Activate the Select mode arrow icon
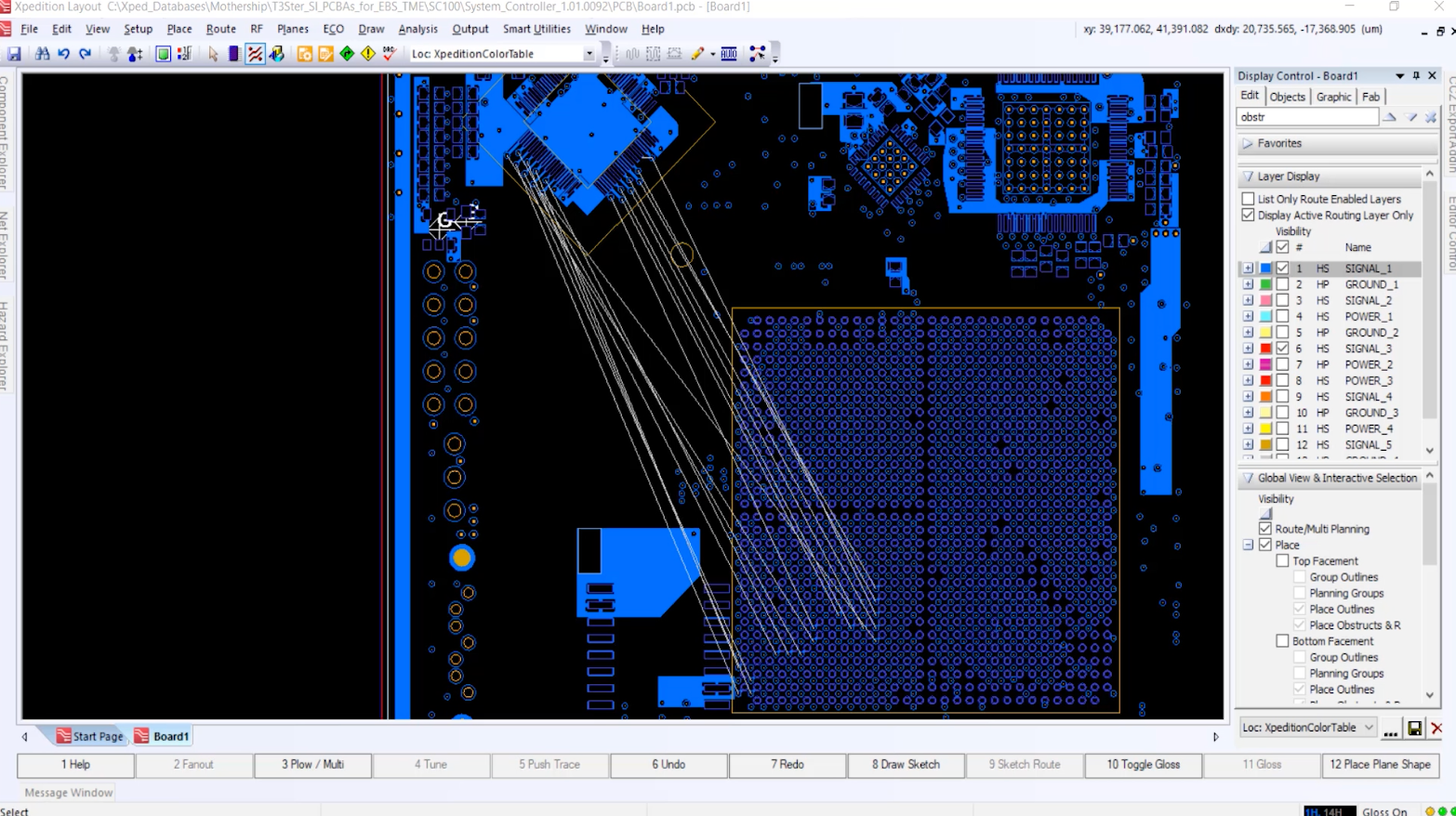Viewport: 1456px width, 816px height. coord(213,54)
